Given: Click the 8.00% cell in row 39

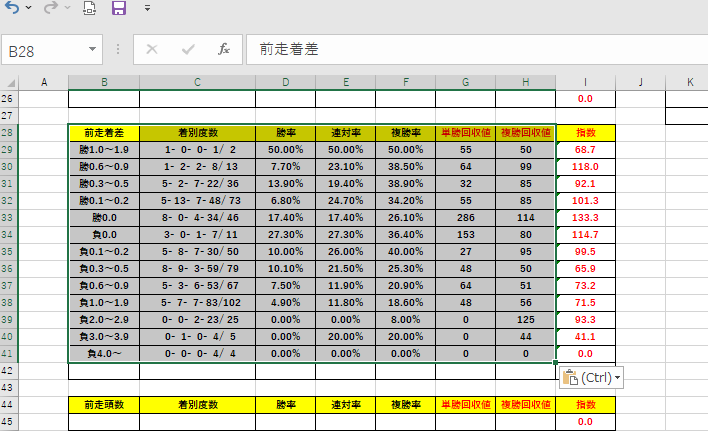Looking at the screenshot, I should tap(405, 320).
